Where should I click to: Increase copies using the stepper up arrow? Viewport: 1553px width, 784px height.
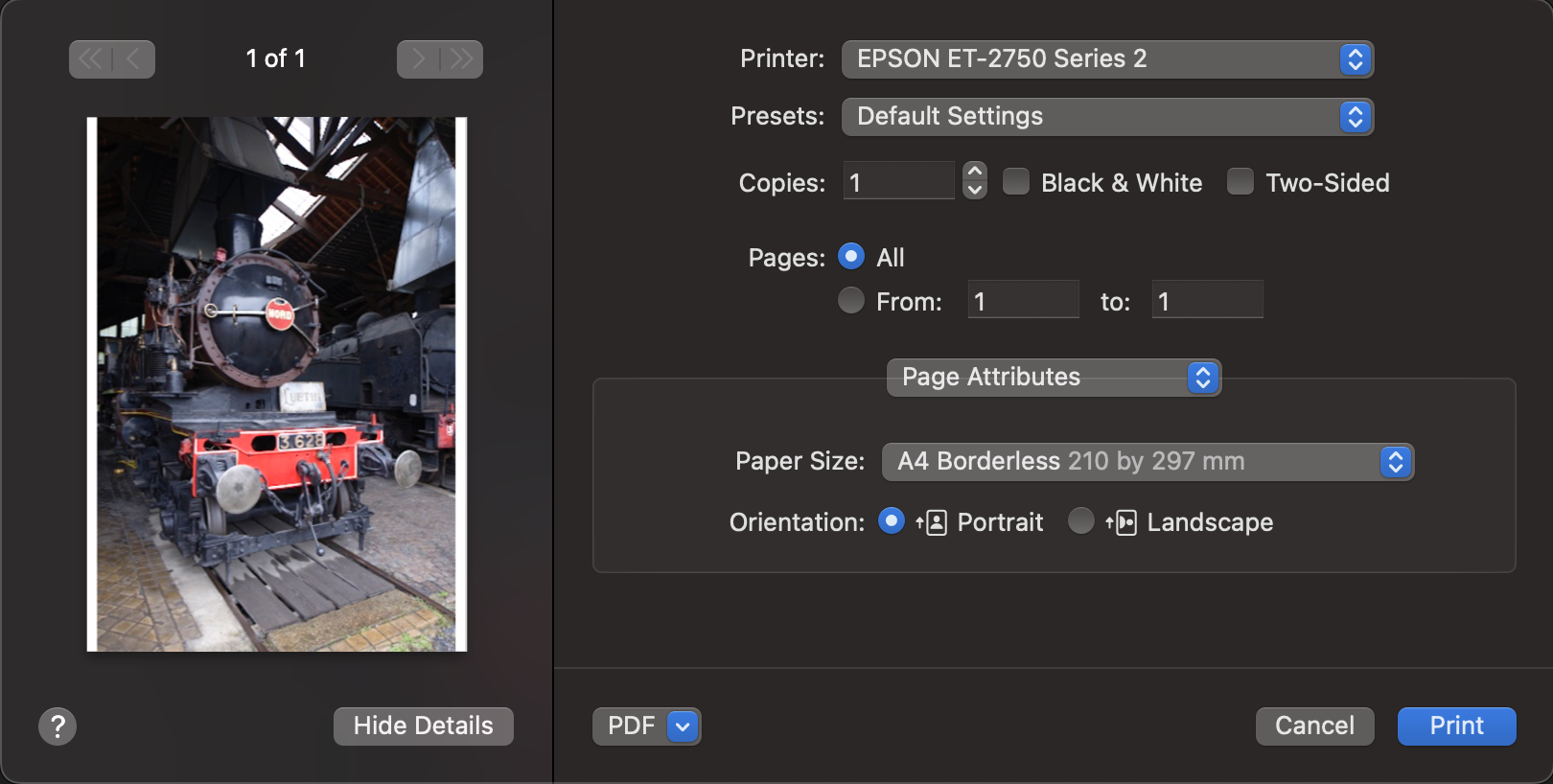[x=975, y=172]
